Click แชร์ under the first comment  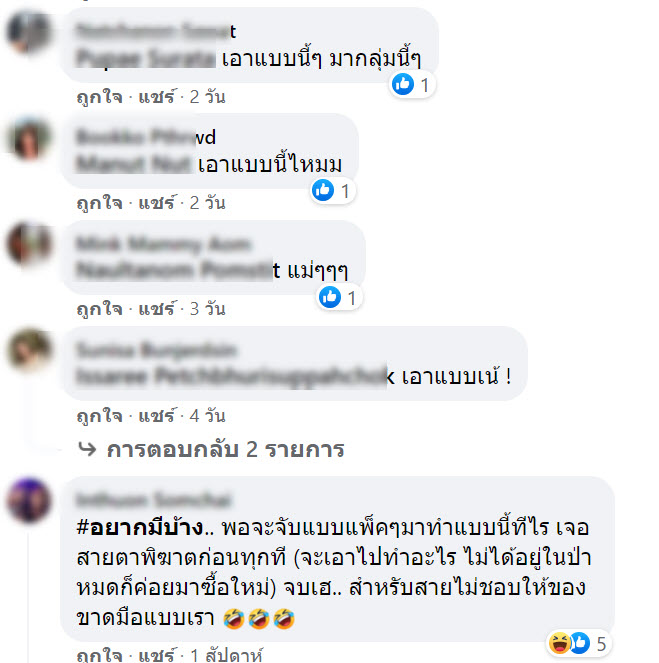[156, 97]
